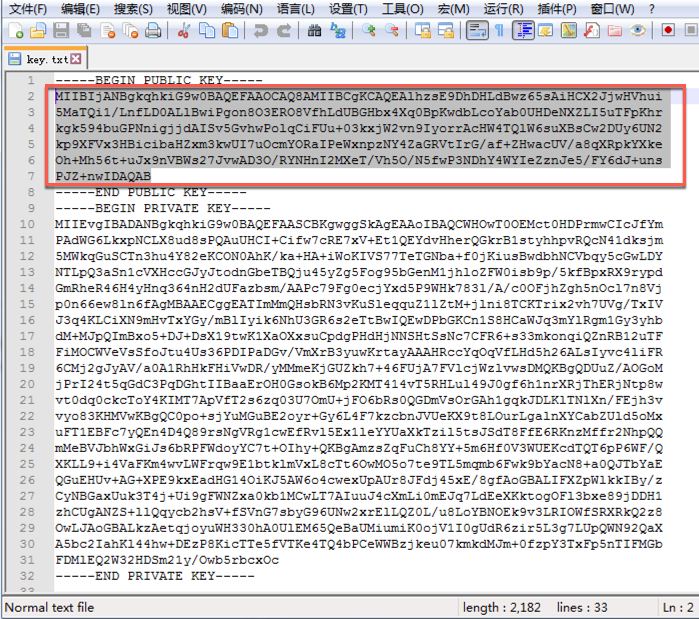699x619 pixels.
Task: Toggle the Indent Guide icon
Action: [523, 30]
